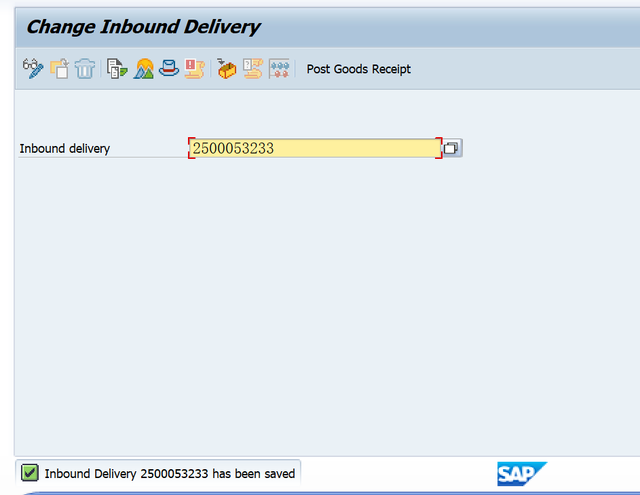Click Post Goods Receipt button

click(358, 69)
